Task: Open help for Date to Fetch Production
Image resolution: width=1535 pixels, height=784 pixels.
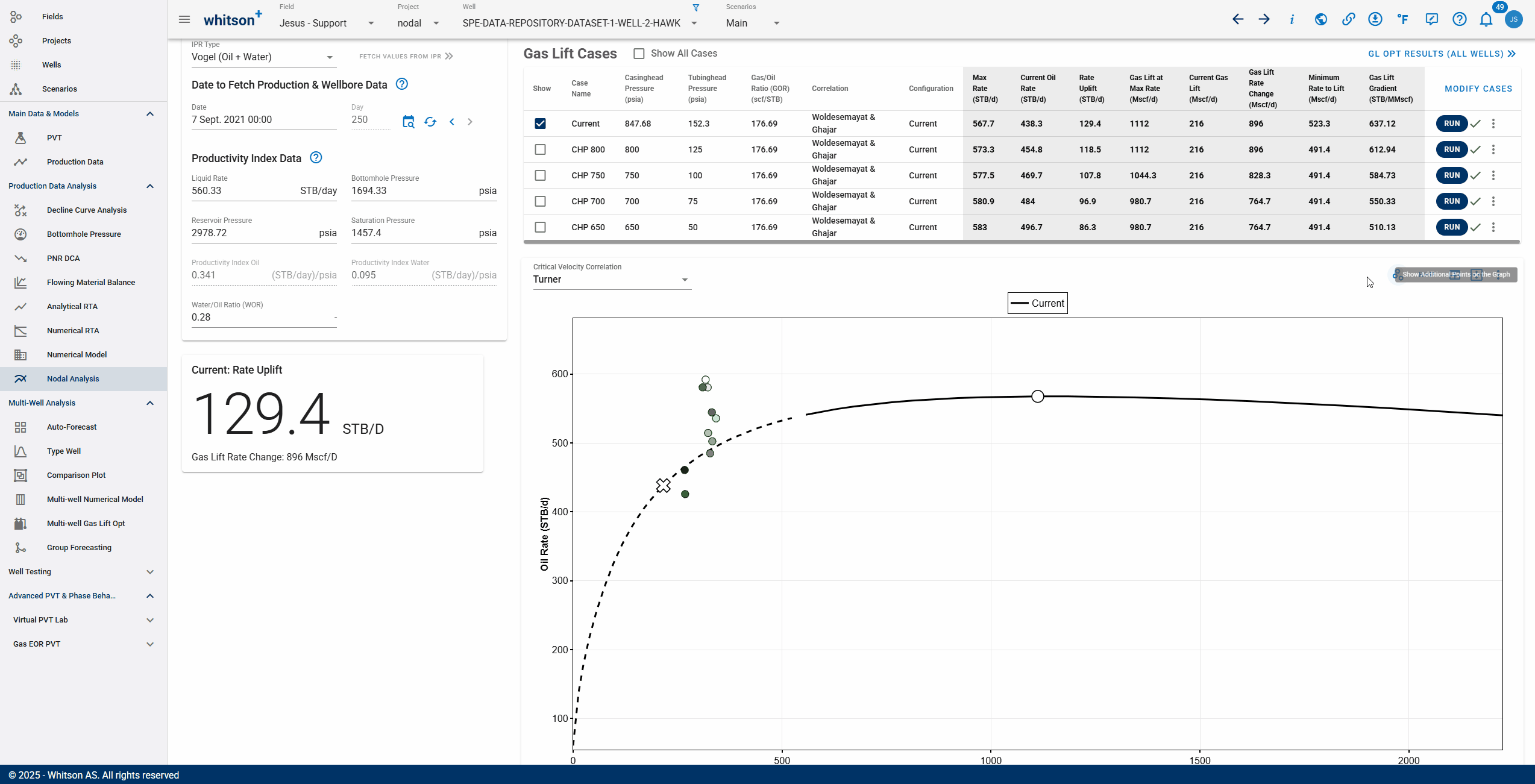Action: (x=402, y=84)
